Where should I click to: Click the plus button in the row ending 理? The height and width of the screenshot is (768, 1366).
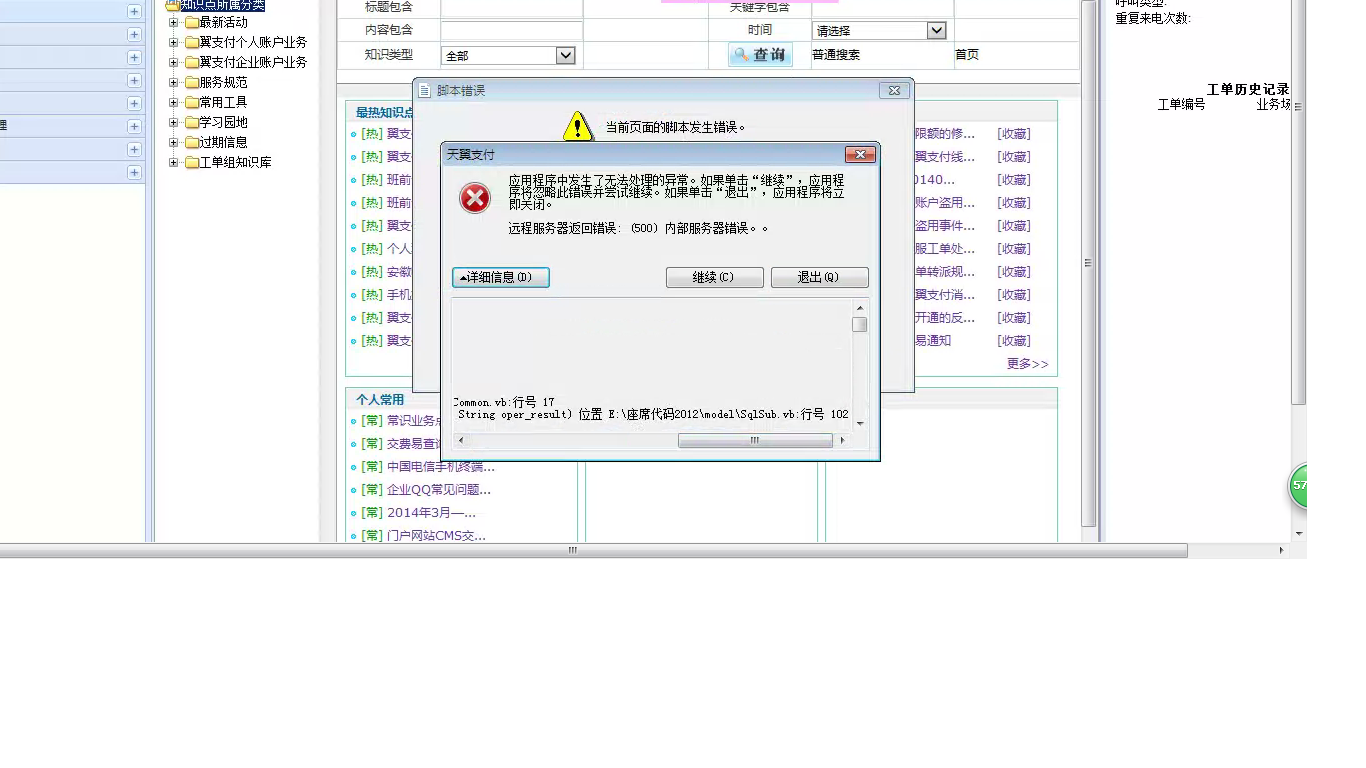[x=134, y=126]
